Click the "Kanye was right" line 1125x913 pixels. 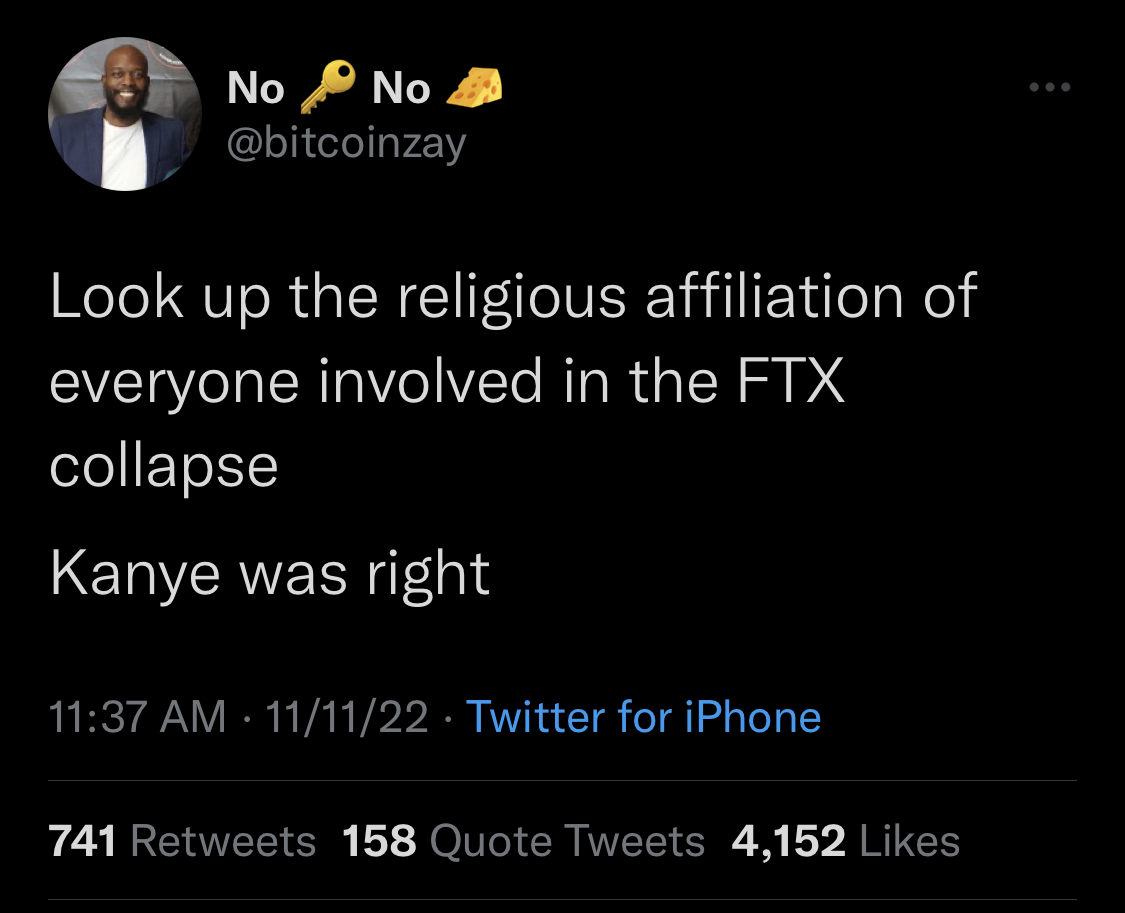269,573
